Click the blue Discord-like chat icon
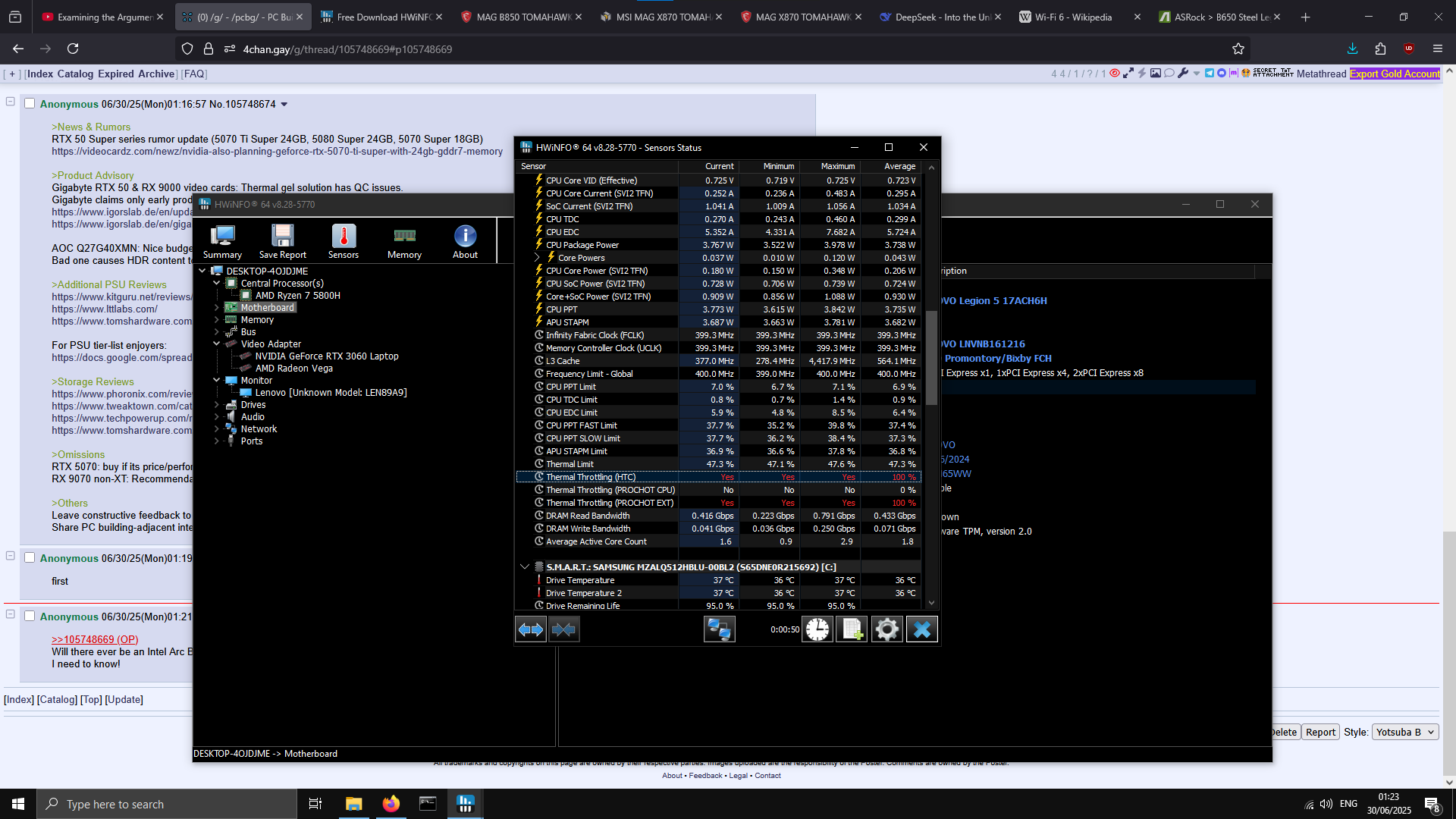This screenshot has width=1456, height=819. (1222, 74)
